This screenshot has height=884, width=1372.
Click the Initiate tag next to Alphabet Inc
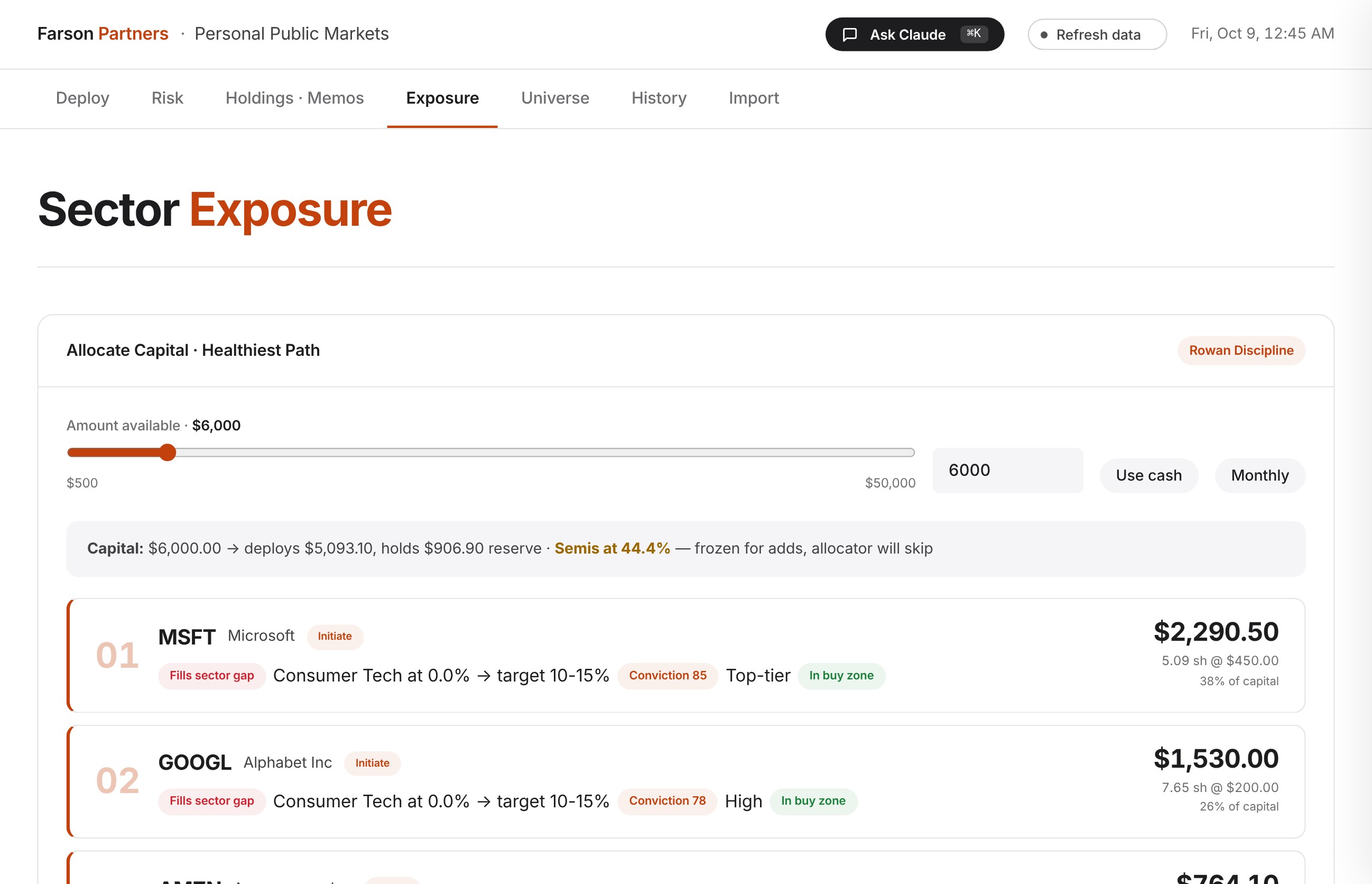point(373,763)
